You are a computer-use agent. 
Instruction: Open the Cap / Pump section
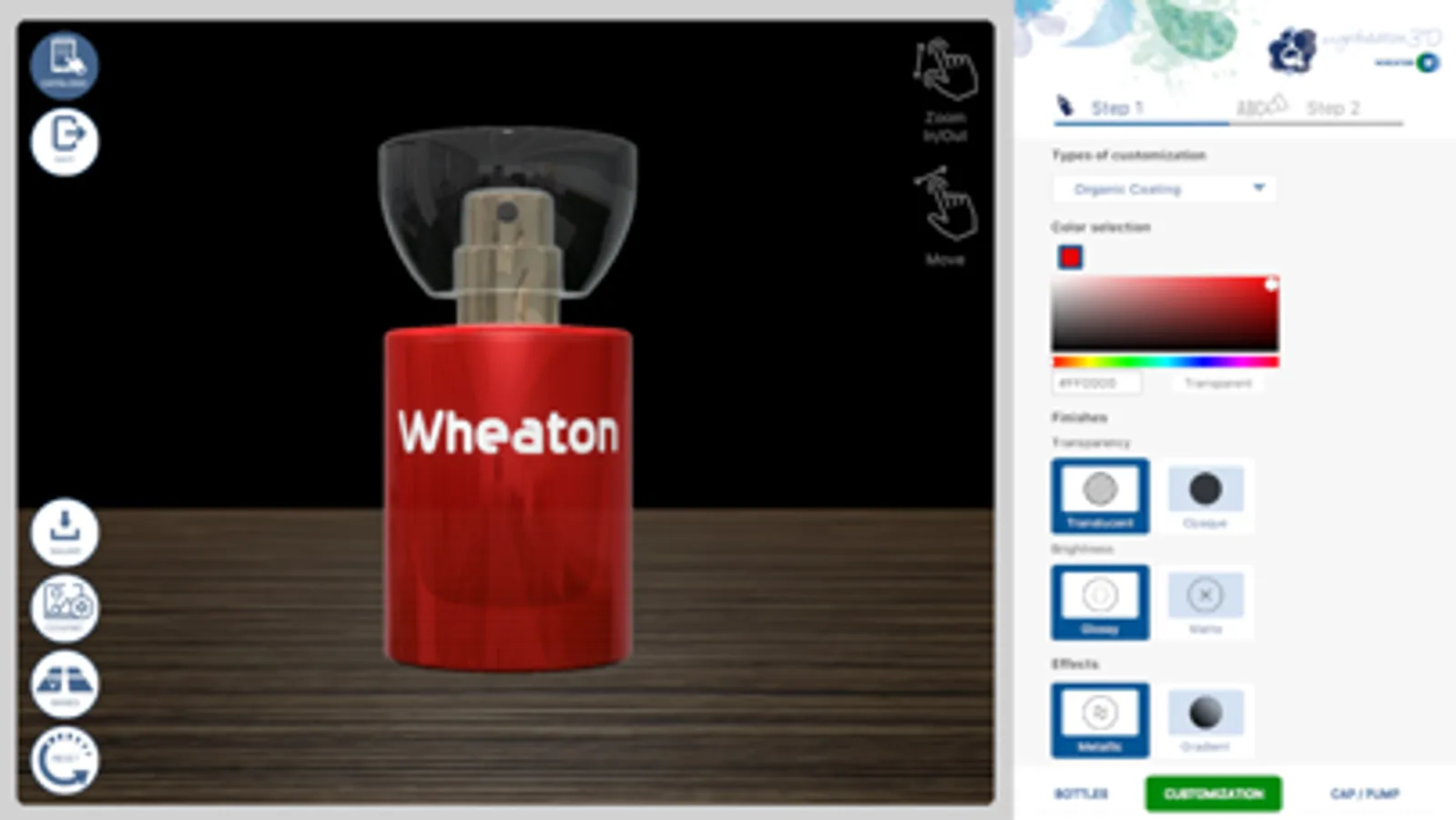point(1364,794)
